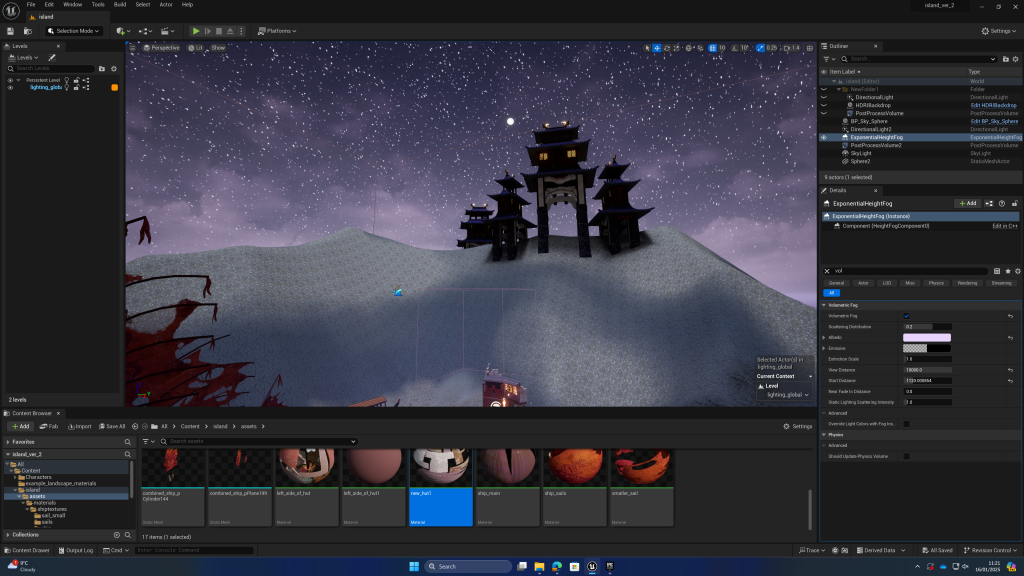
Task: Click the Play in editor button
Action: click(x=196, y=31)
